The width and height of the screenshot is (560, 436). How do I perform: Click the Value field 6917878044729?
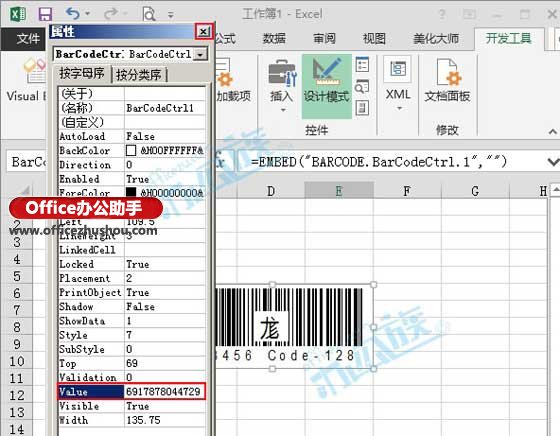(x=164, y=391)
